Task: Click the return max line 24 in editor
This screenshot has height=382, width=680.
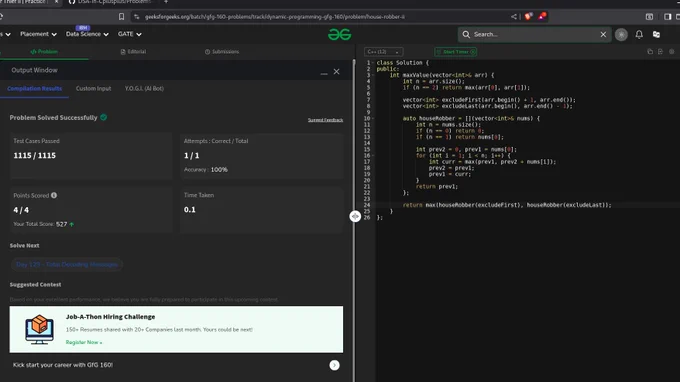Action: [x=507, y=205]
